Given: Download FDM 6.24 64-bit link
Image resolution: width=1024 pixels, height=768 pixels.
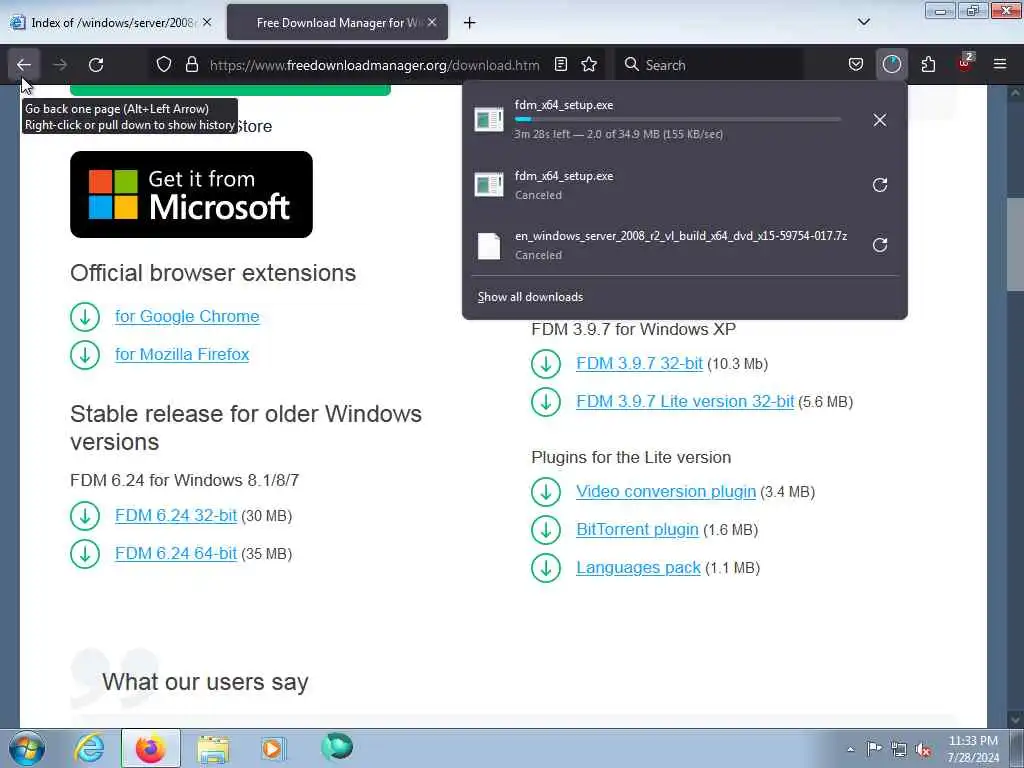Looking at the screenshot, I should point(176,554).
